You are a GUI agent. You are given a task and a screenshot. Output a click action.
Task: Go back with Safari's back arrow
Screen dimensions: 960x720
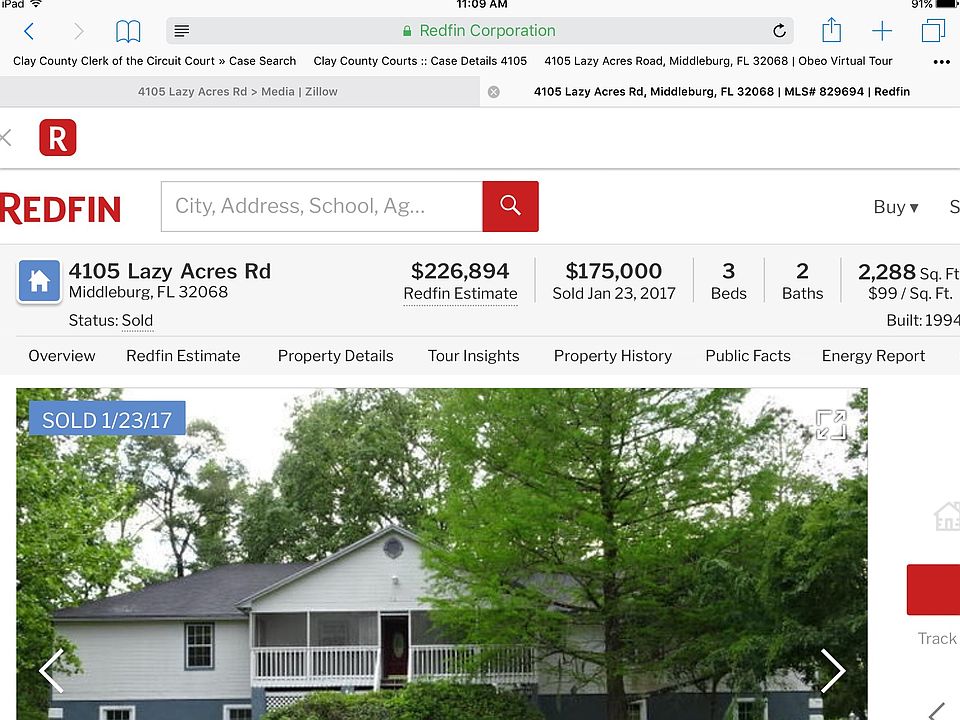click(x=29, y=31)
